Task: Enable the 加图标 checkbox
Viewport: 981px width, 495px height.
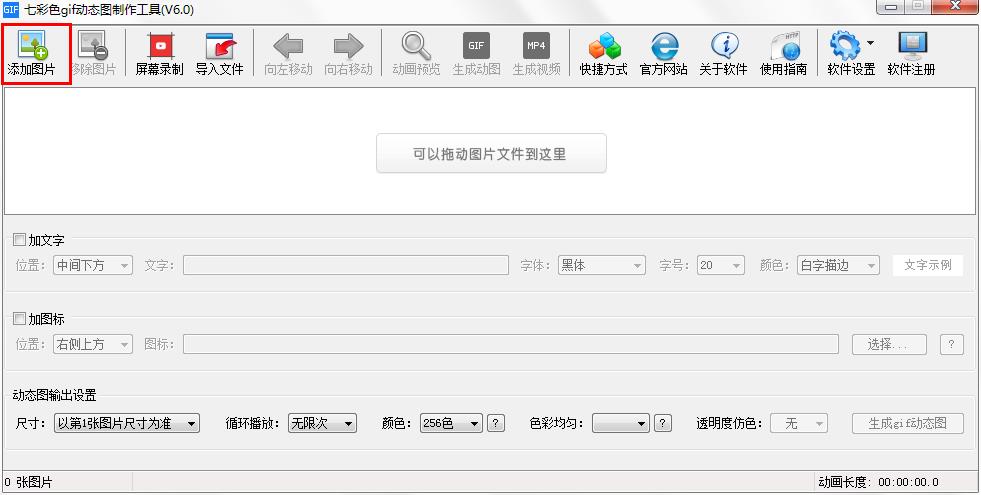Action: tap(19, 319)
